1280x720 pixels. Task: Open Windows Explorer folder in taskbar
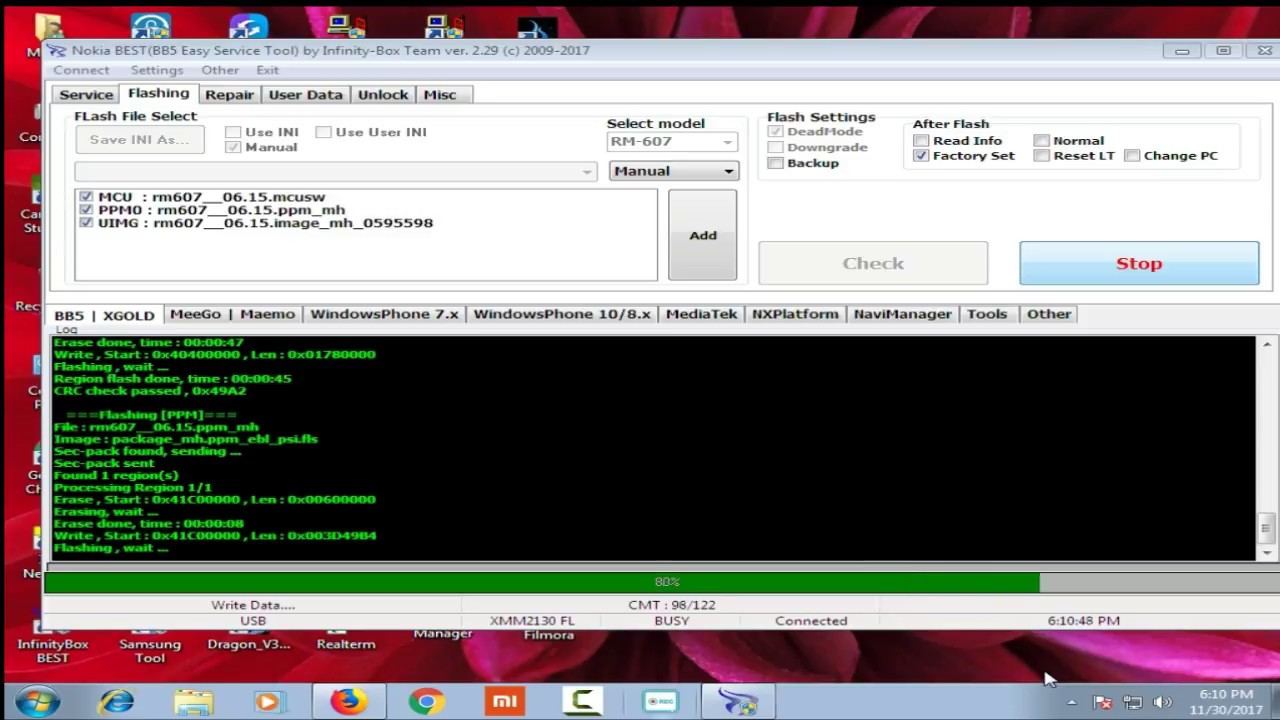(193, 702)
